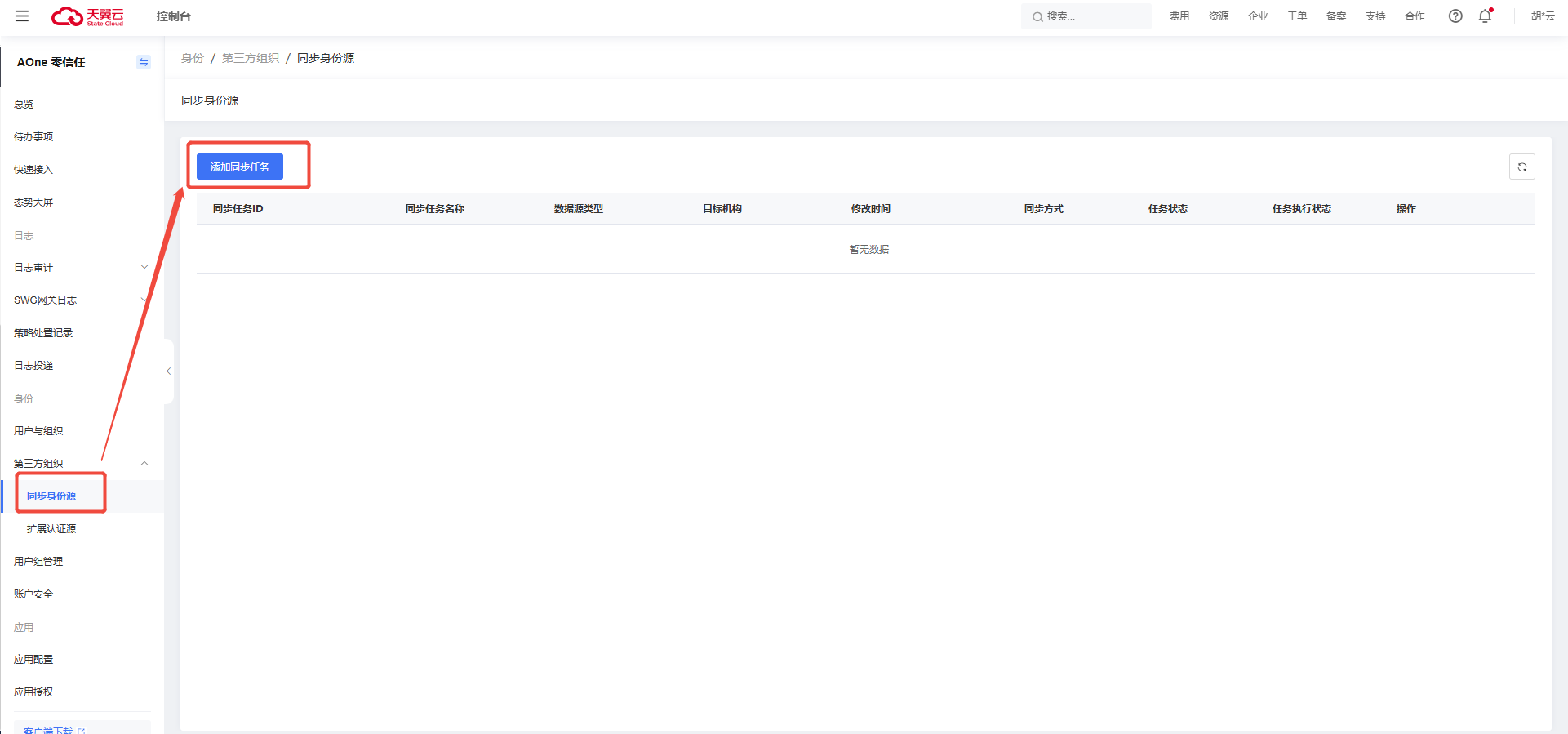Open the help question mark icon
1568x734 pixels.
point(1455,16)
